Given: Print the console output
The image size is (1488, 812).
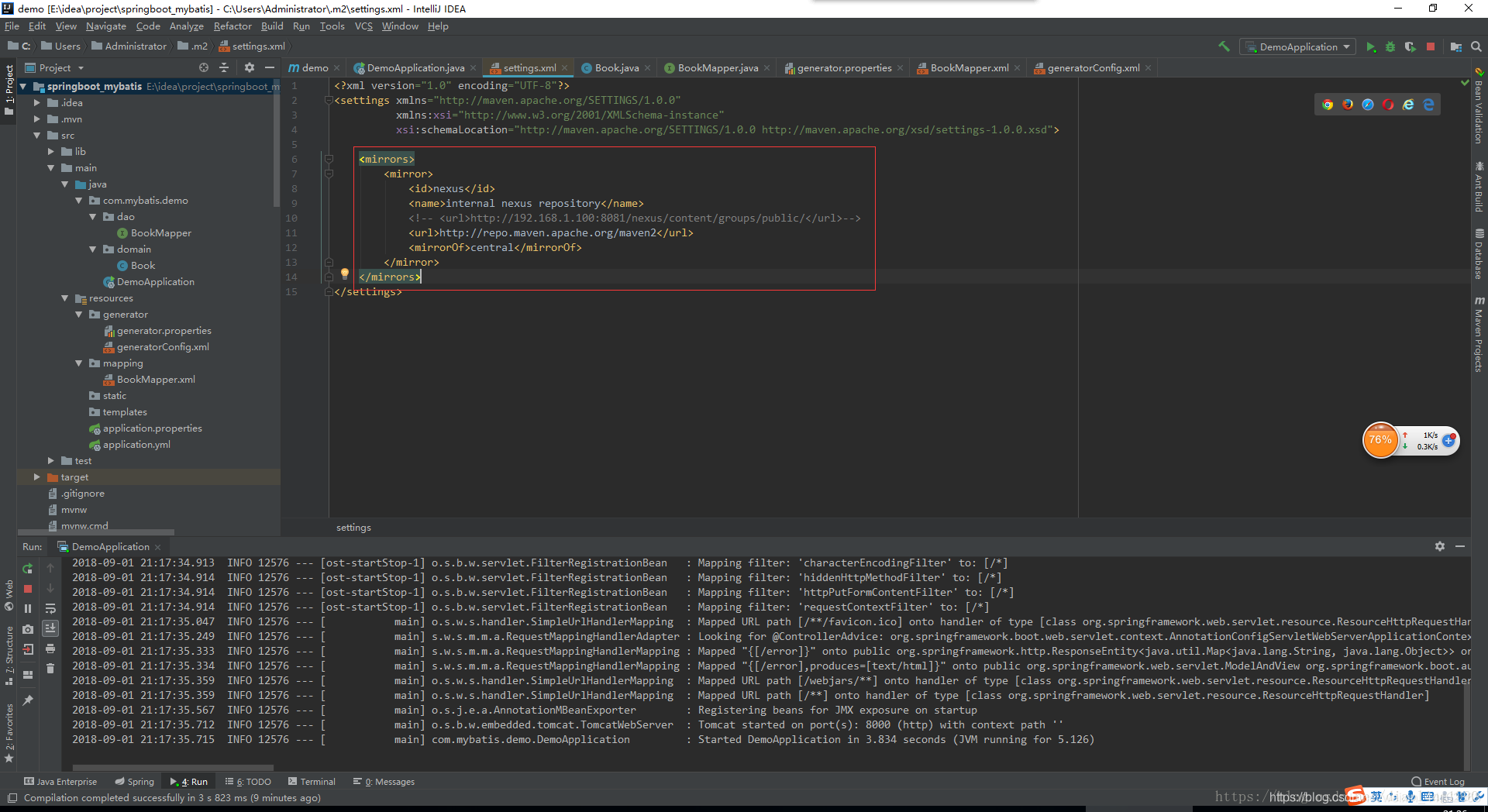Looking at the screenshot, I should coord(50,649).
